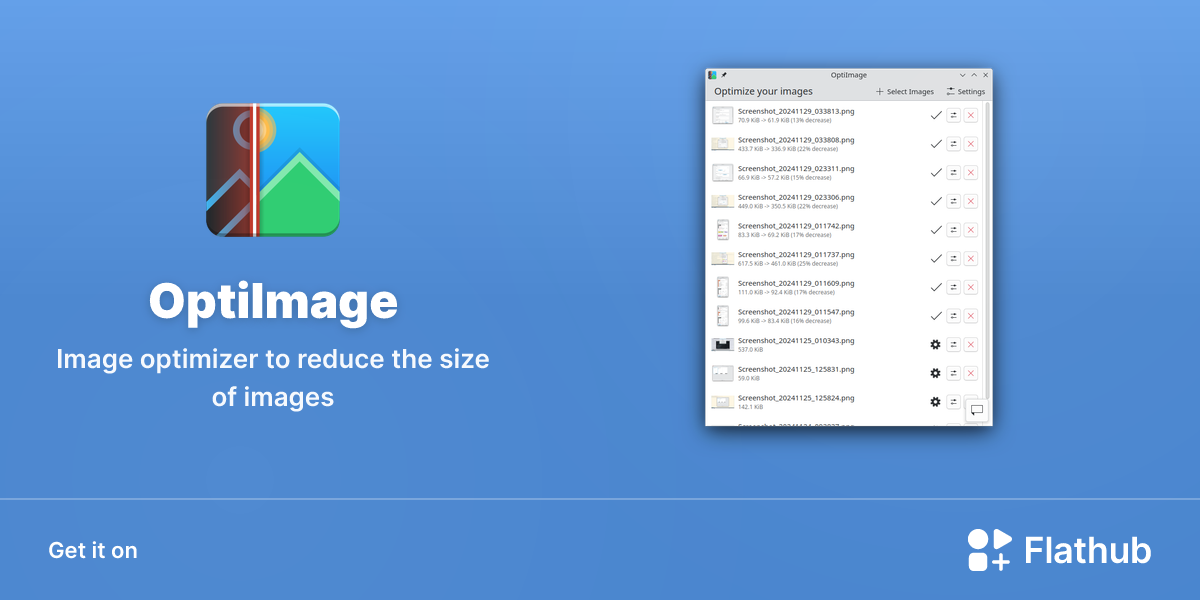The image size is (1200, 600).
Task: Click the Flathub logo at bottom right
Action: click(x=1059, y=550)
